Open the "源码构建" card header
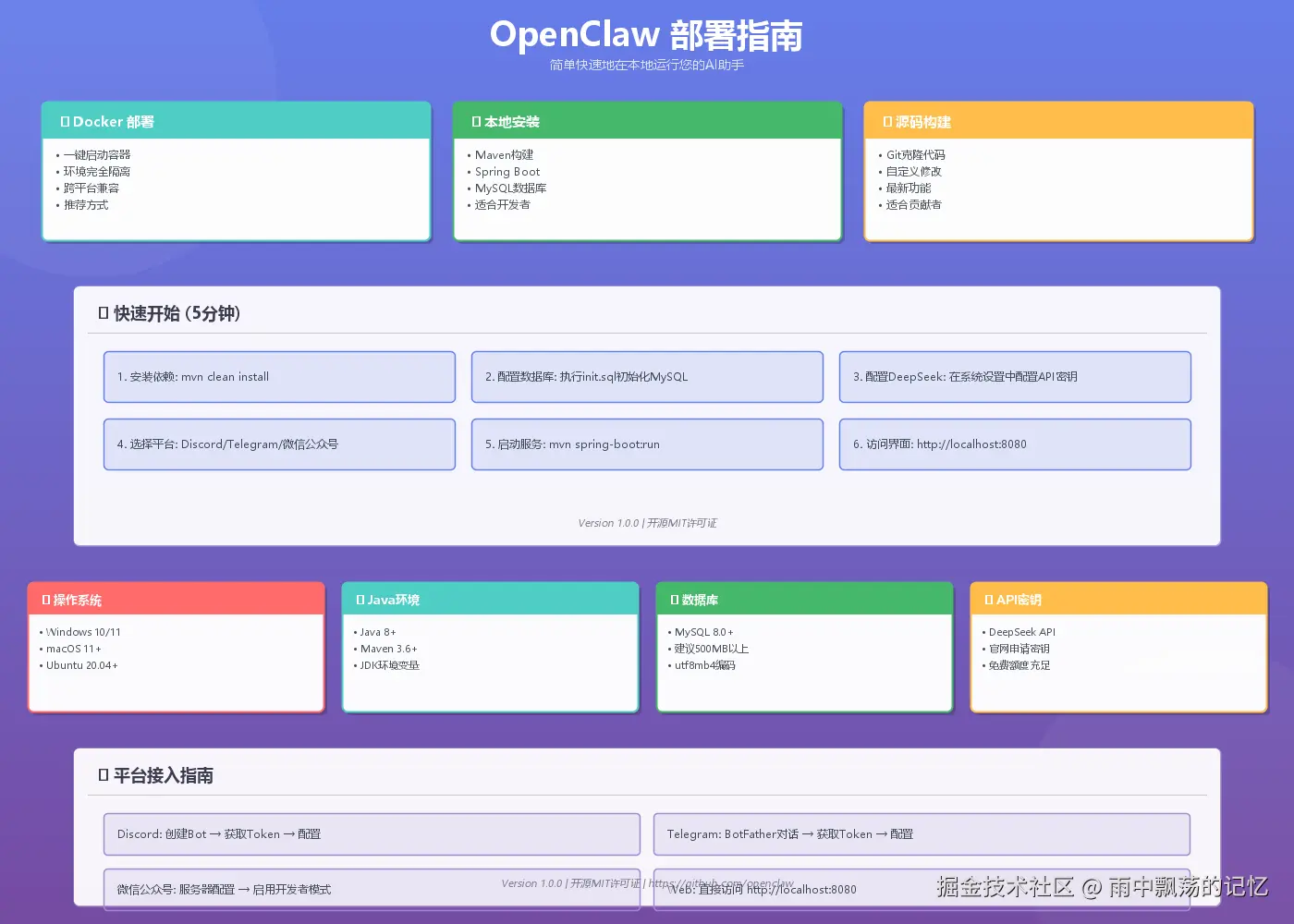The width and height of the screenshot is (1294, 924). (x=1059, y=121)
